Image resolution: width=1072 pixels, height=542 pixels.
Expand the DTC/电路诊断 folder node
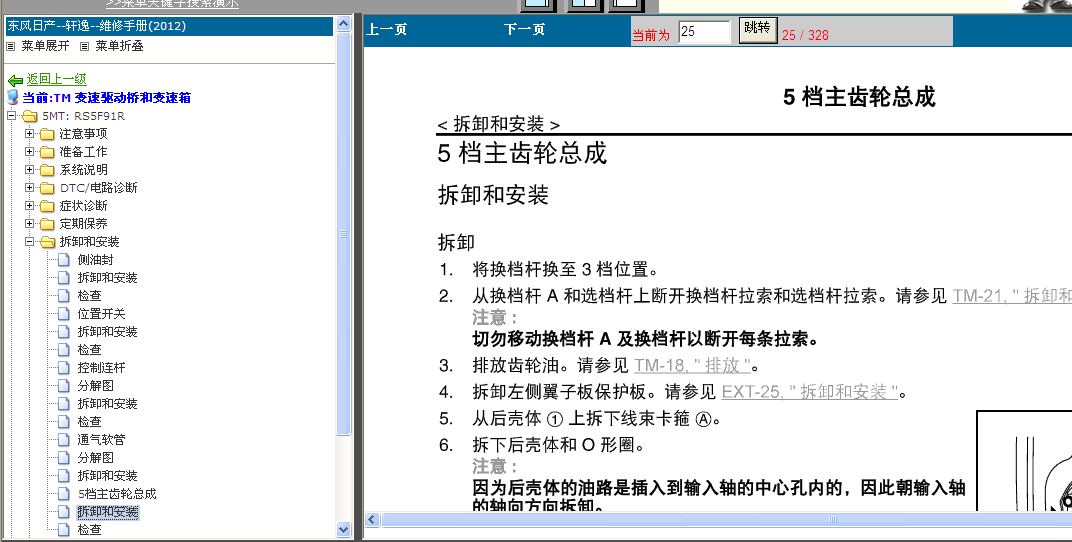point(29,187)
